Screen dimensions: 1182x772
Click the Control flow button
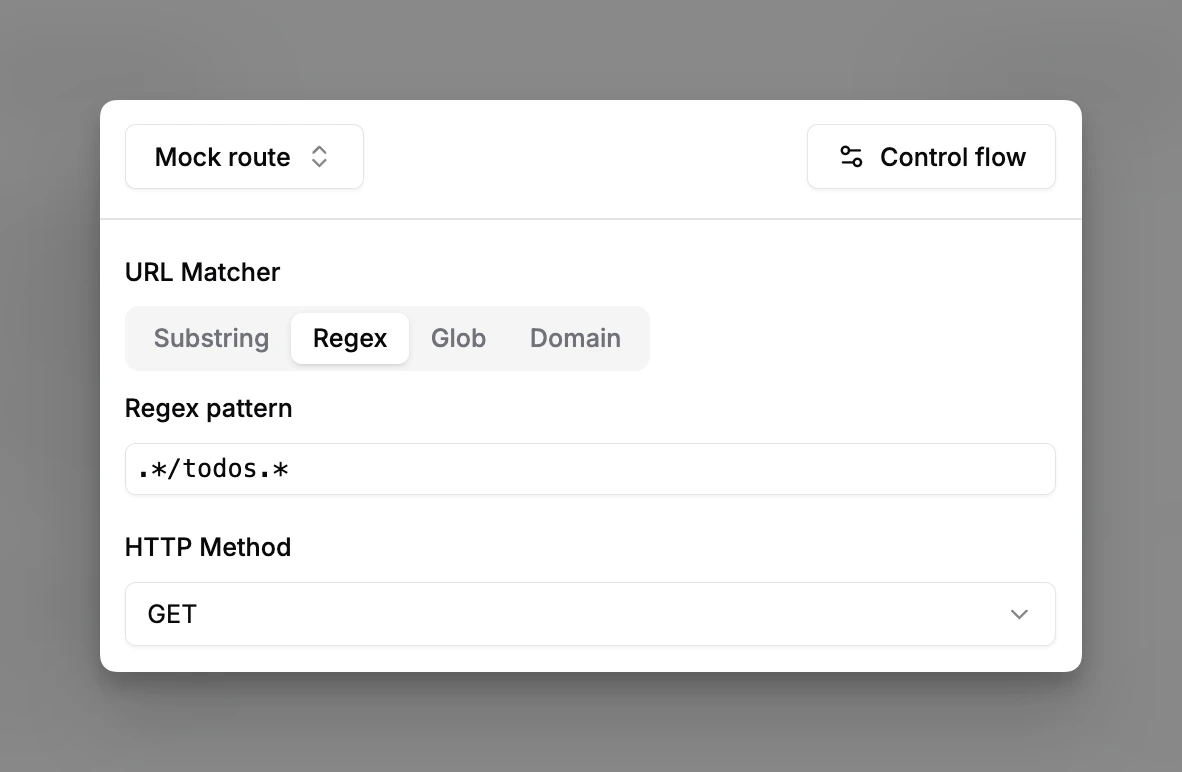click(x=931, y=156)
